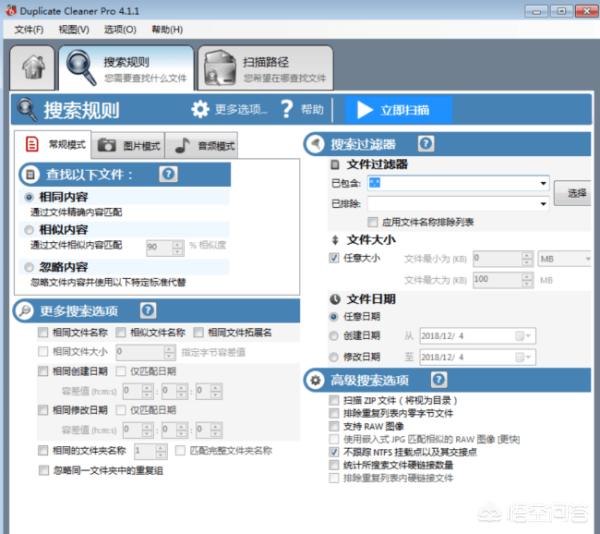Viewport: 600px width, 534px height.
Task: Click the gear icon for 更多选项
Action: point(200,109)
